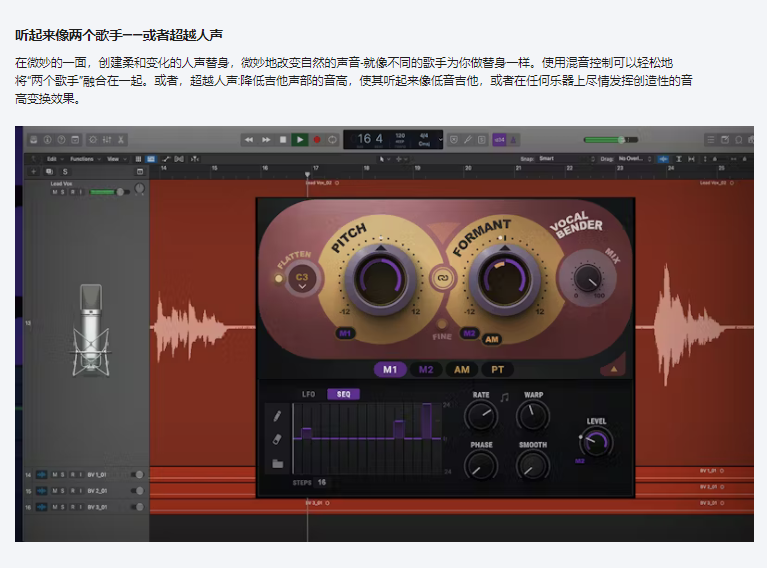
Task: Stop playback with the Stop button
Action: click(x=283, y=140)
